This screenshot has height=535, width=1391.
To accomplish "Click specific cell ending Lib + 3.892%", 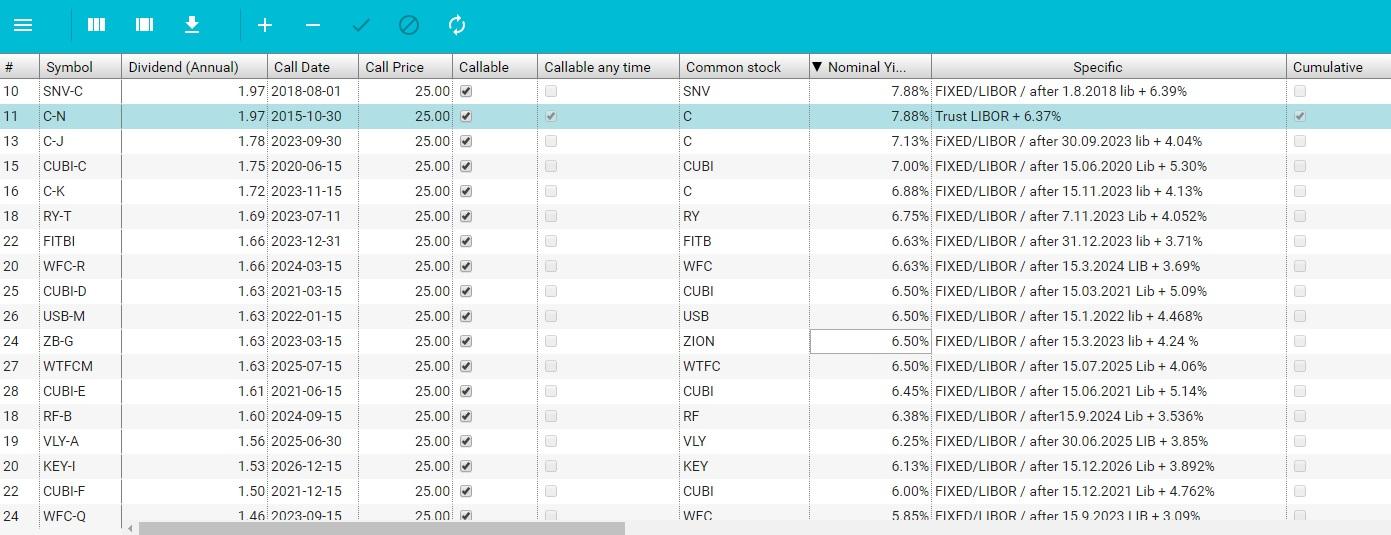I will click(1109, 466).
